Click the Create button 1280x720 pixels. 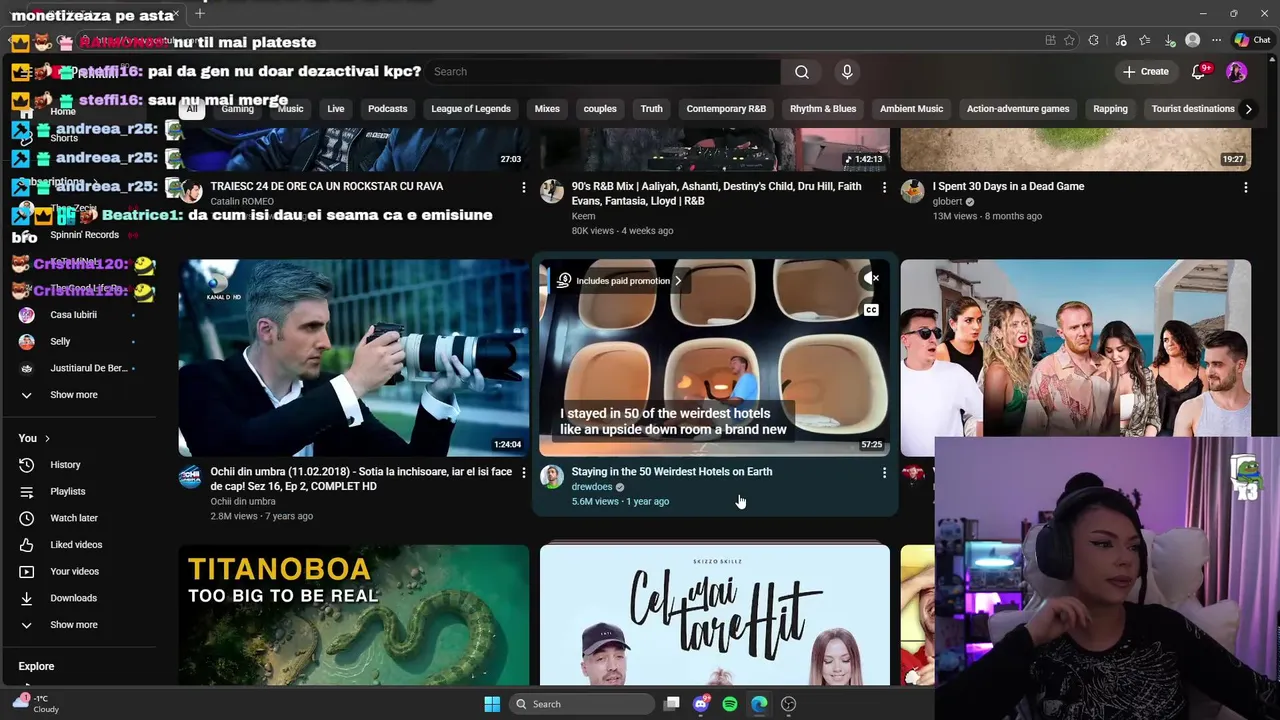[1145, 72]
